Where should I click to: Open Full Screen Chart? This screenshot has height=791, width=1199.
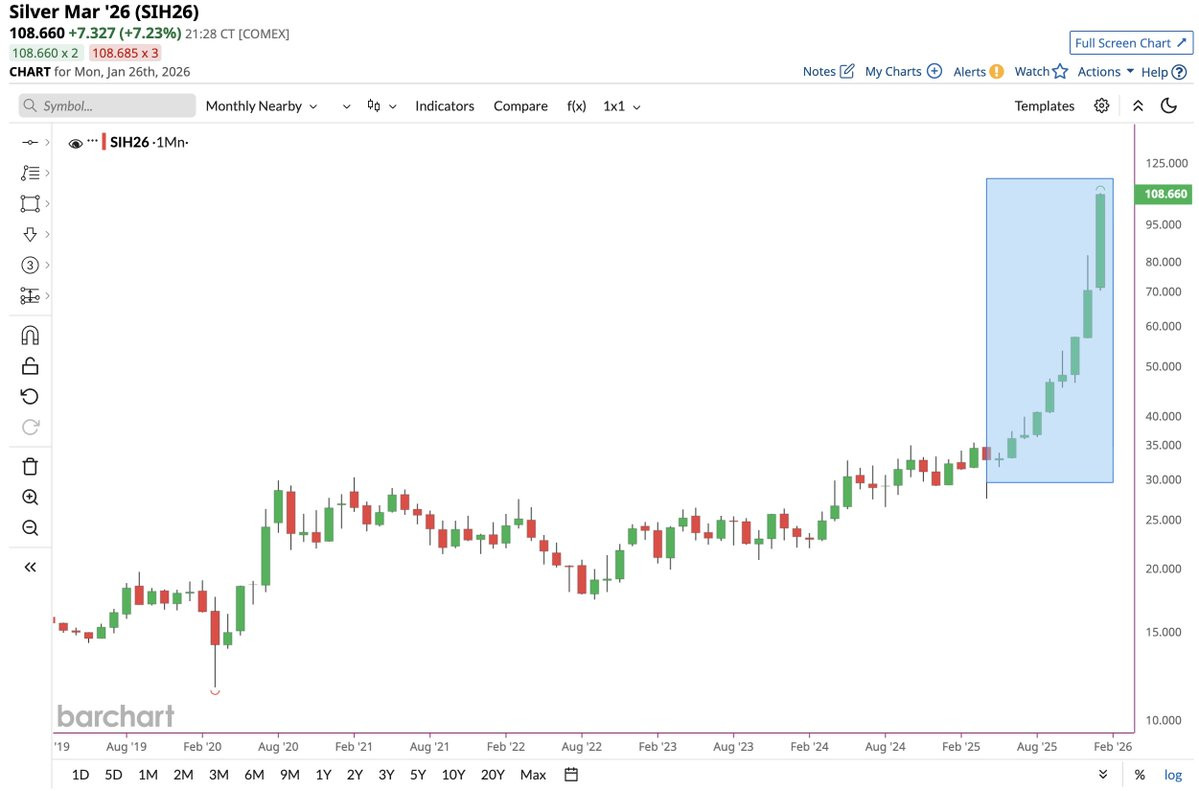point(1130,43)
